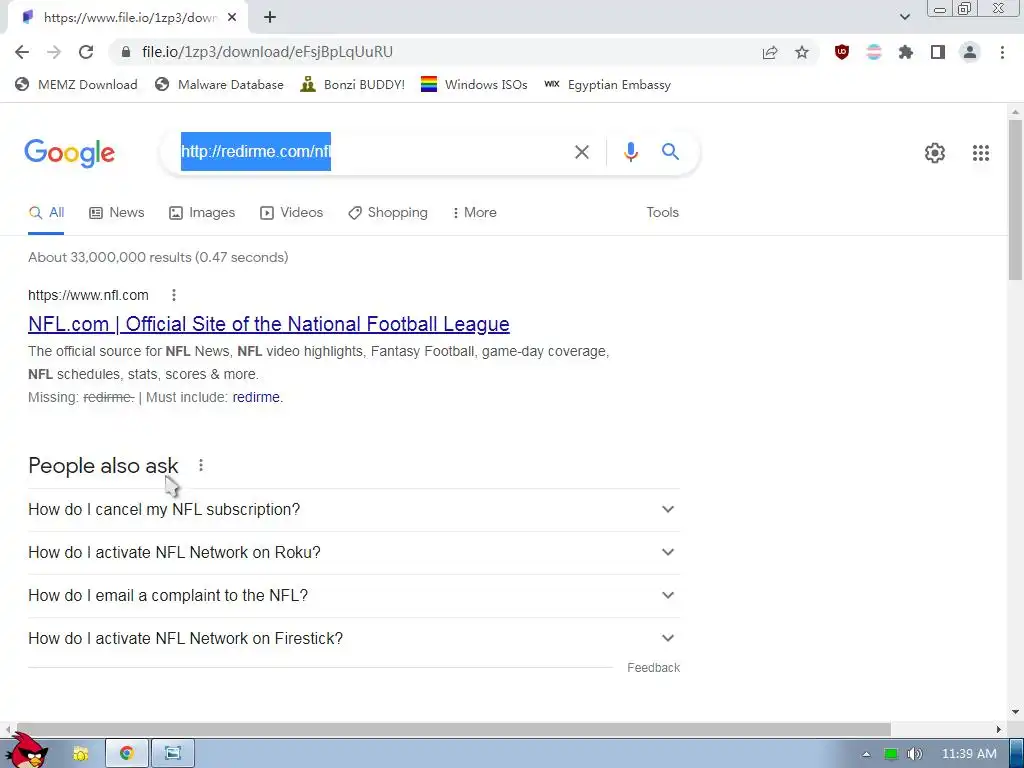Open the volume speaker tray icon
Screen dimensions: 1024x768
click(915, 754)
